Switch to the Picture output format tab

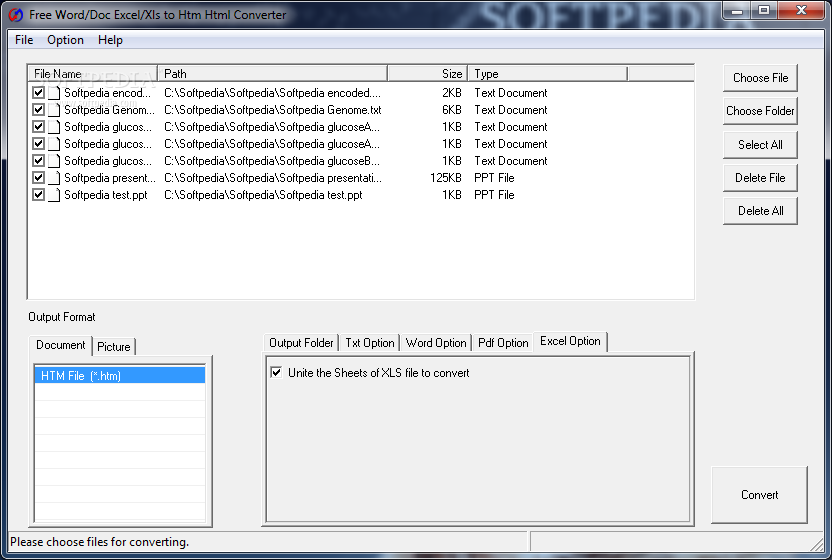pyautogui.click(x=114, y=347)
